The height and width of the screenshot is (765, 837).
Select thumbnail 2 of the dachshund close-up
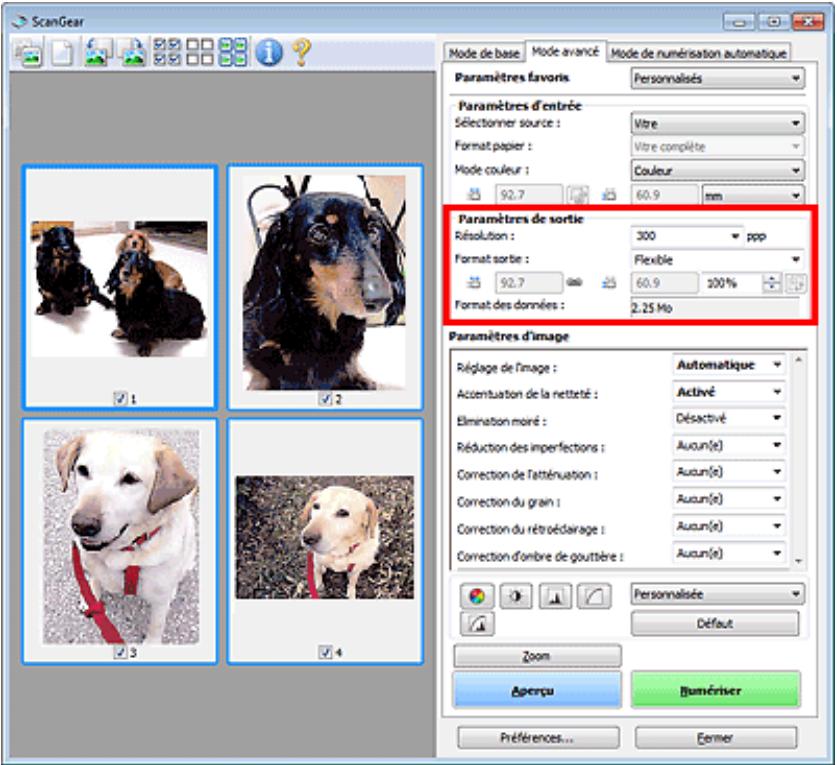coord(325,288)
